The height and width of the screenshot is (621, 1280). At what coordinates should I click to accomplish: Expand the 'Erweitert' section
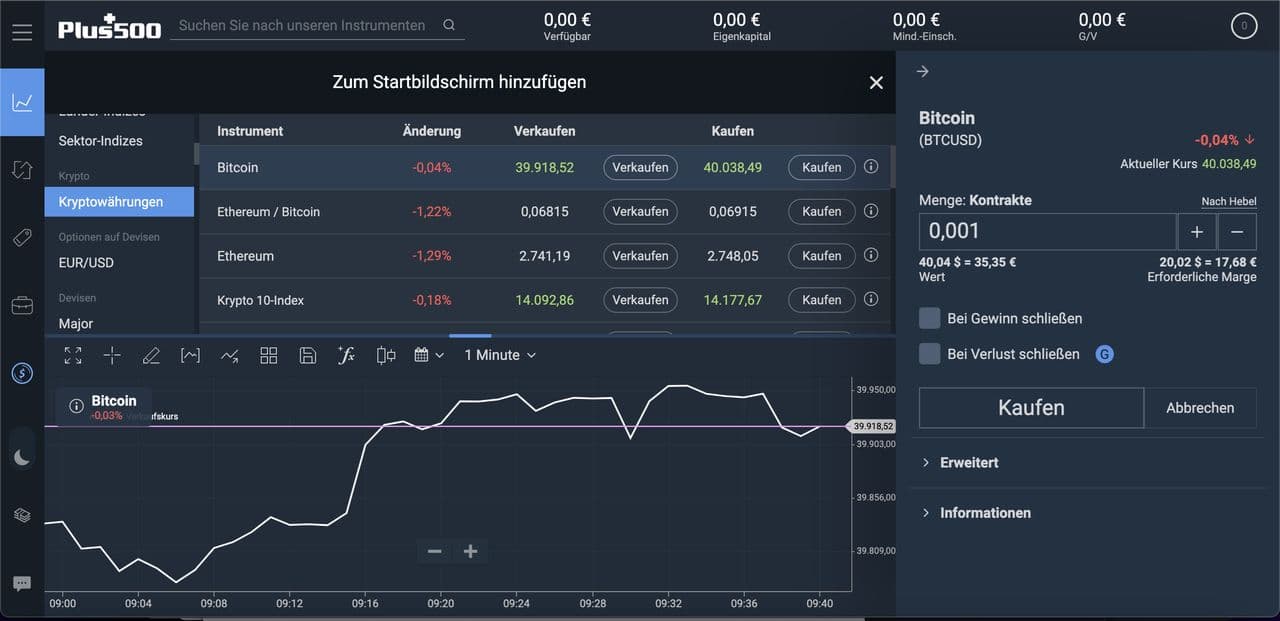pyautogui.click(x=968, y=463)
